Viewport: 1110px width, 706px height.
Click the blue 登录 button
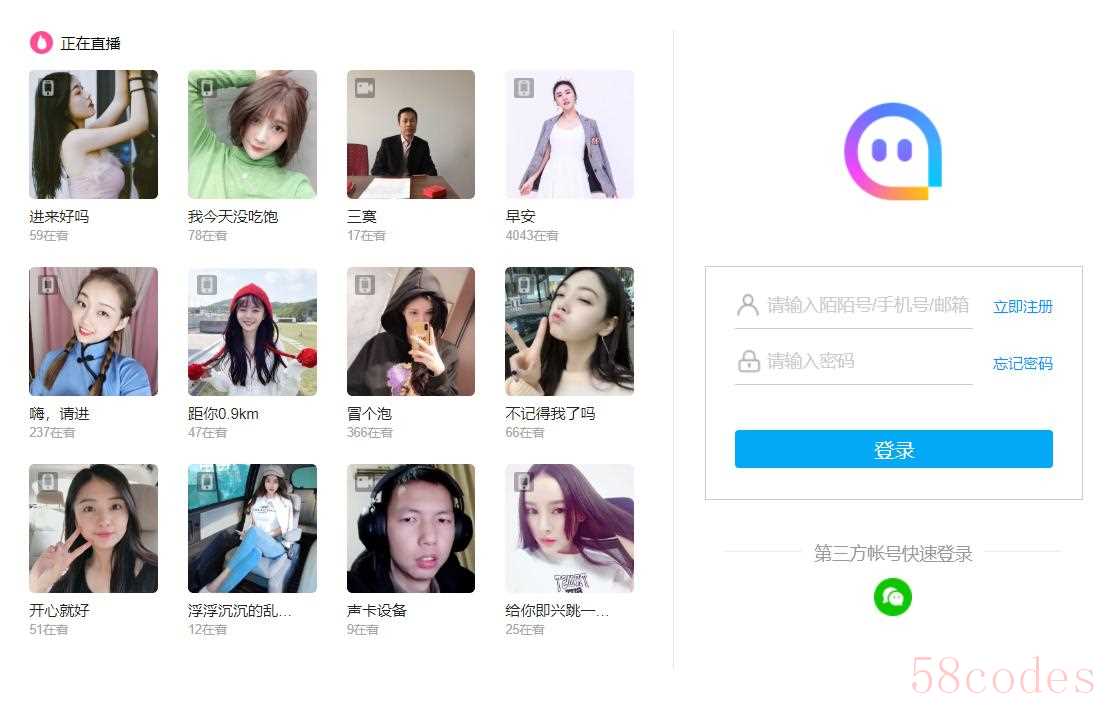pyautogui.click(x=893, y=449)
